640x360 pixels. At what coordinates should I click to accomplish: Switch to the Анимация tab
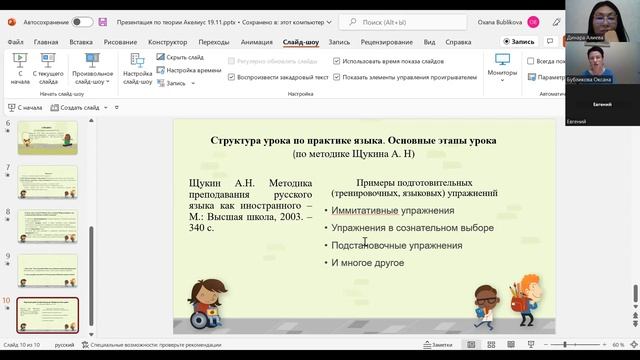click(256, 42)
